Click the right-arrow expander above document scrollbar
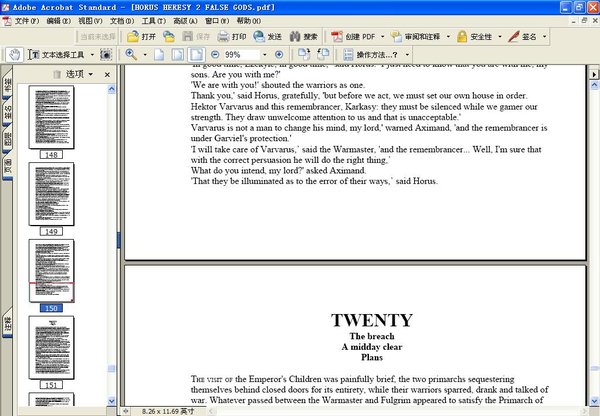Screen dimensions: 600x416 tap(594, 74)
